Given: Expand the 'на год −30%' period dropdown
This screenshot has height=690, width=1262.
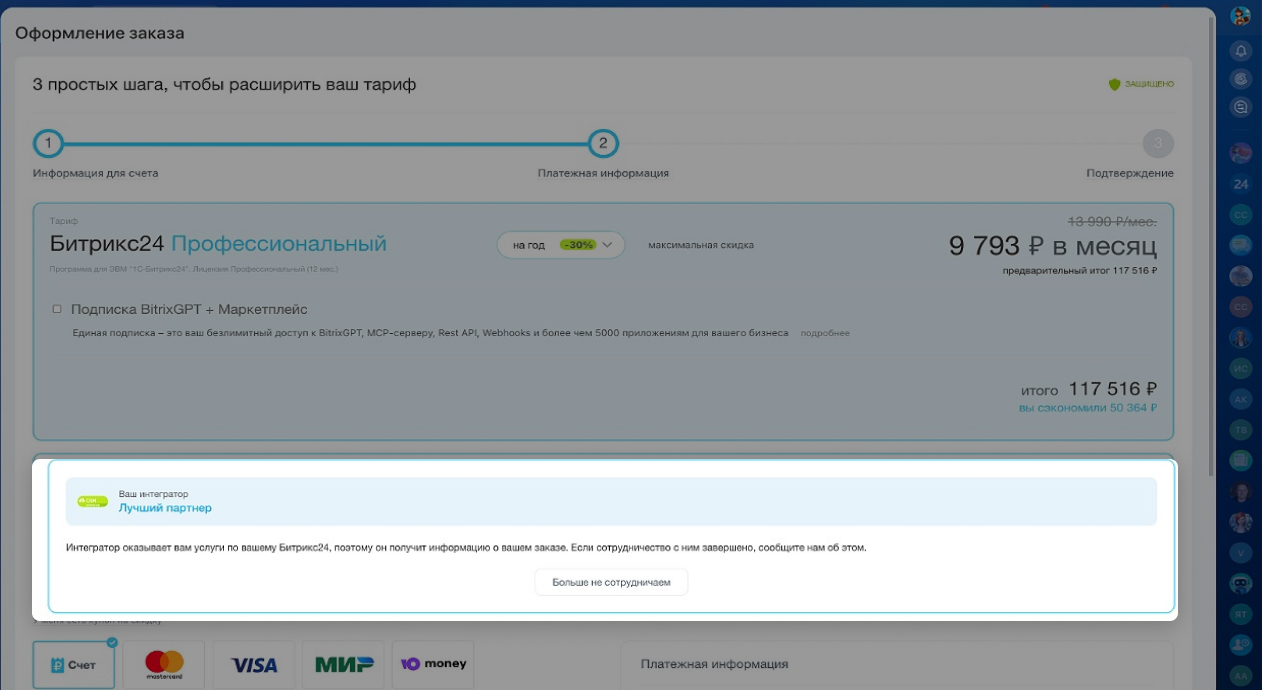Looking at the screenshot, I should click(561, 245).
